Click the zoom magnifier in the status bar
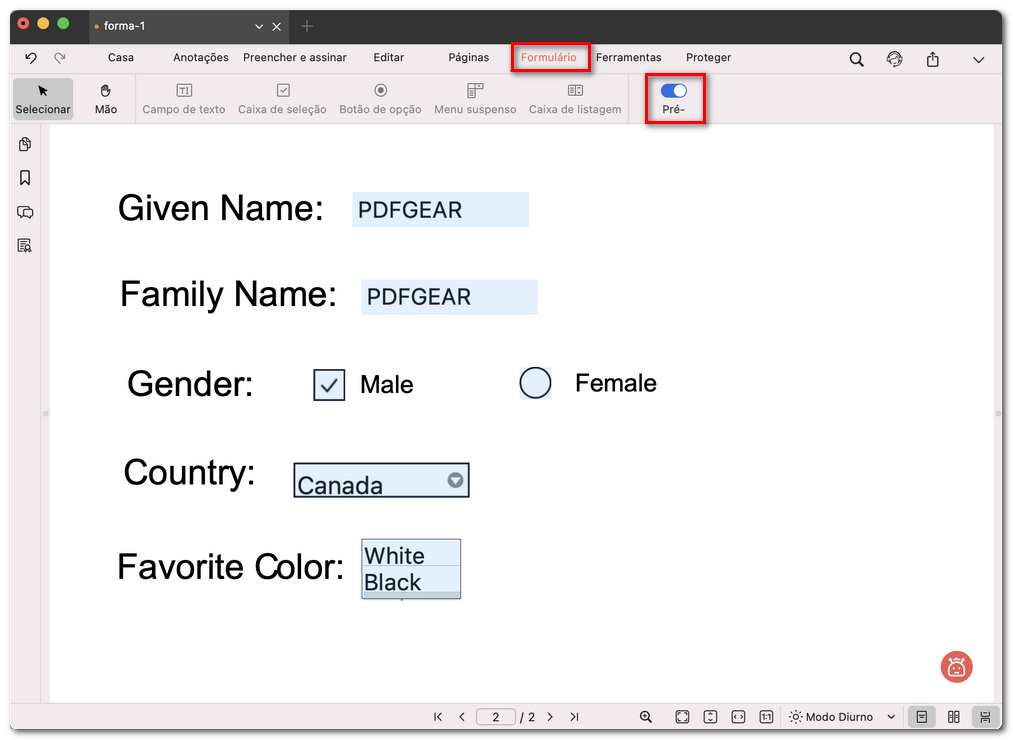This screenshot has width=1013, height=740. 645,717
